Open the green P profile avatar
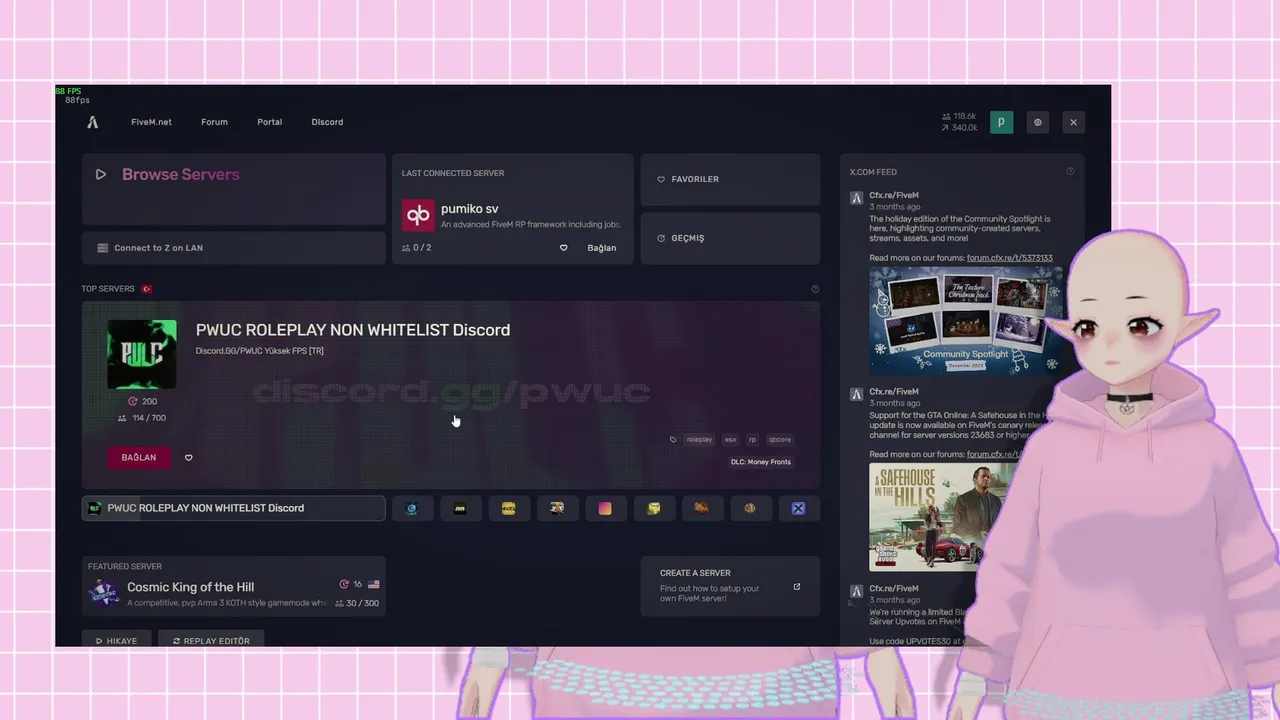 (x=1001, y=122)
